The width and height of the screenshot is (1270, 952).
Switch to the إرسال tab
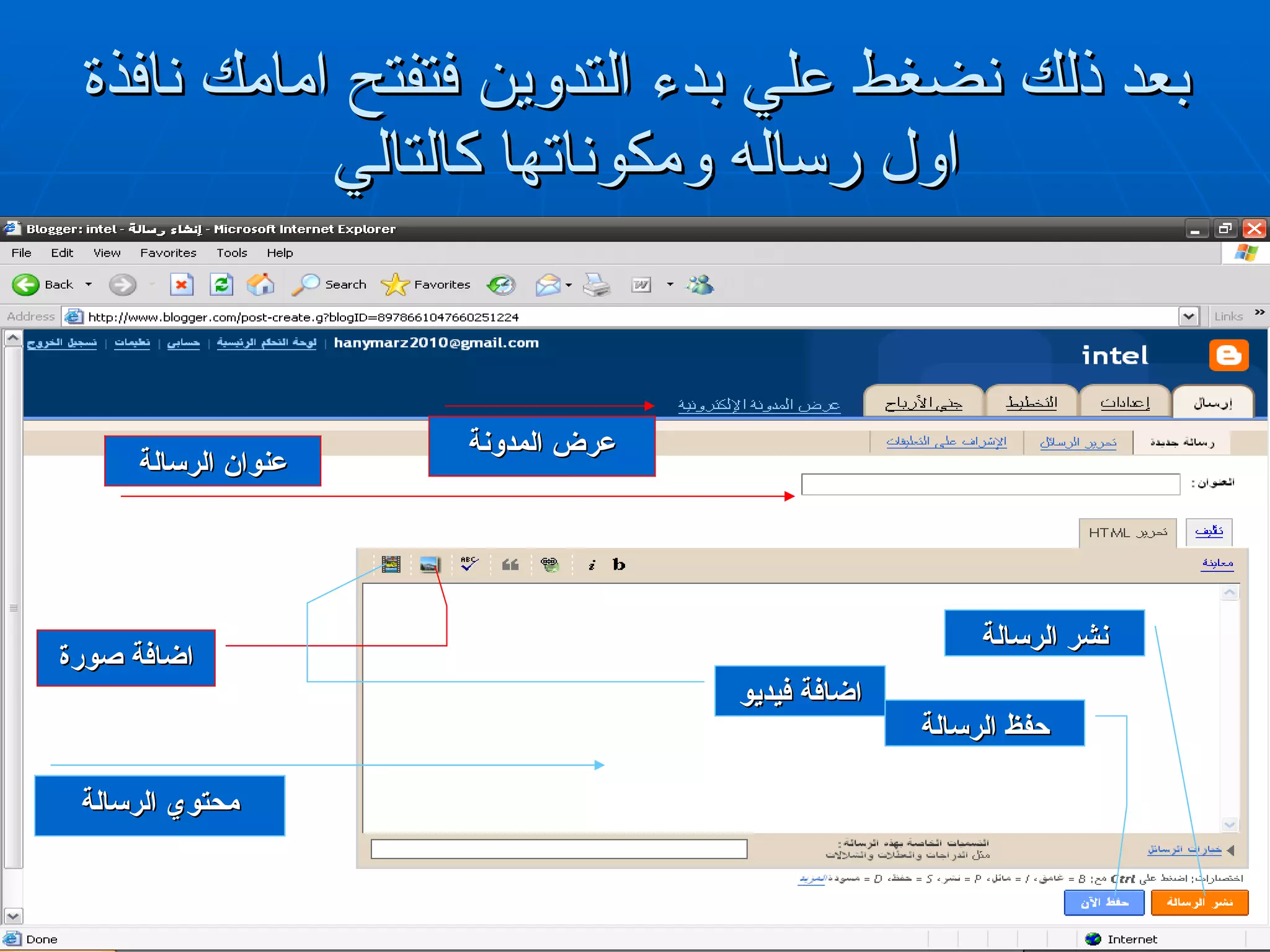tap(1212, 402)
